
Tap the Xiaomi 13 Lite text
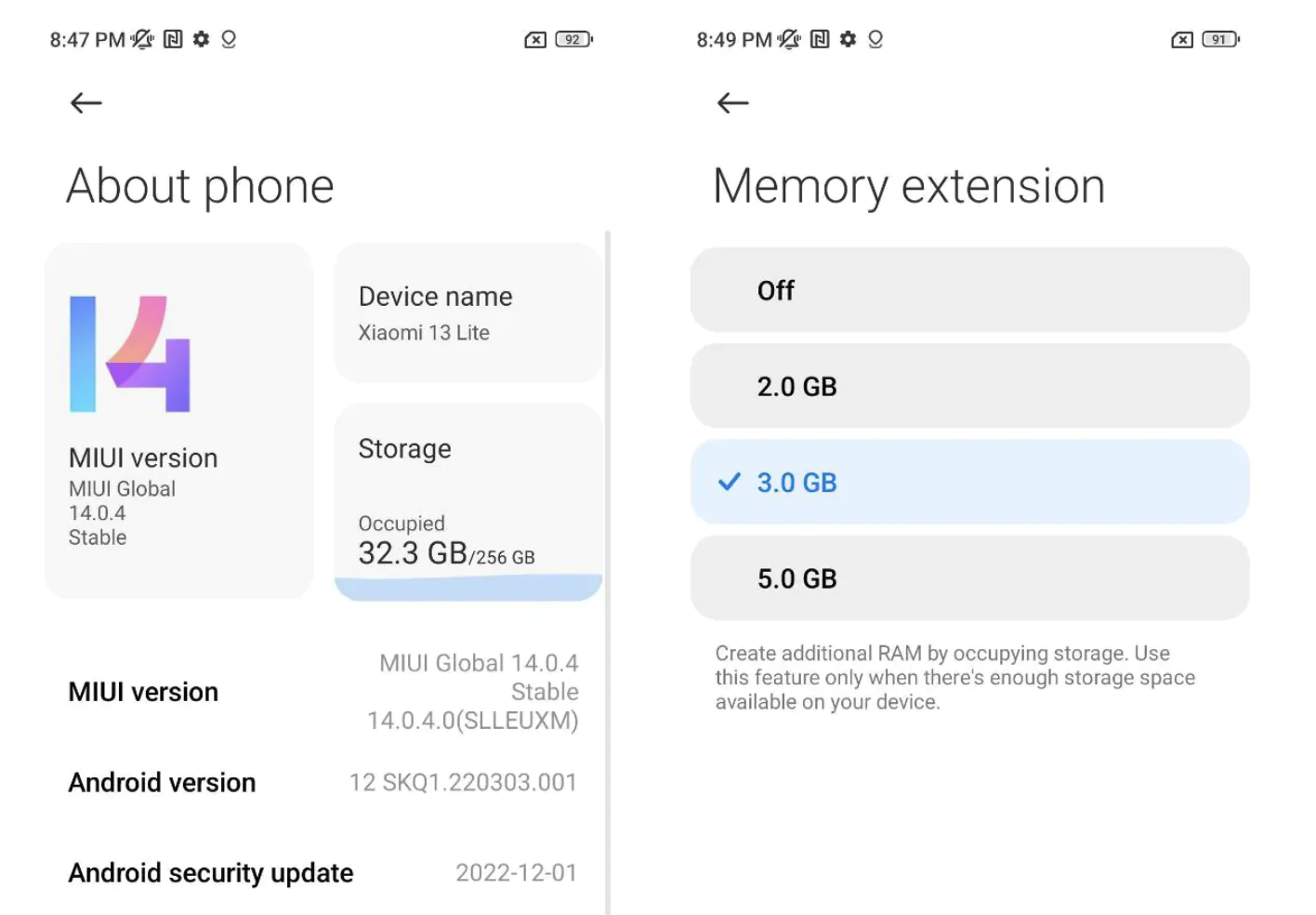point(424,333)
